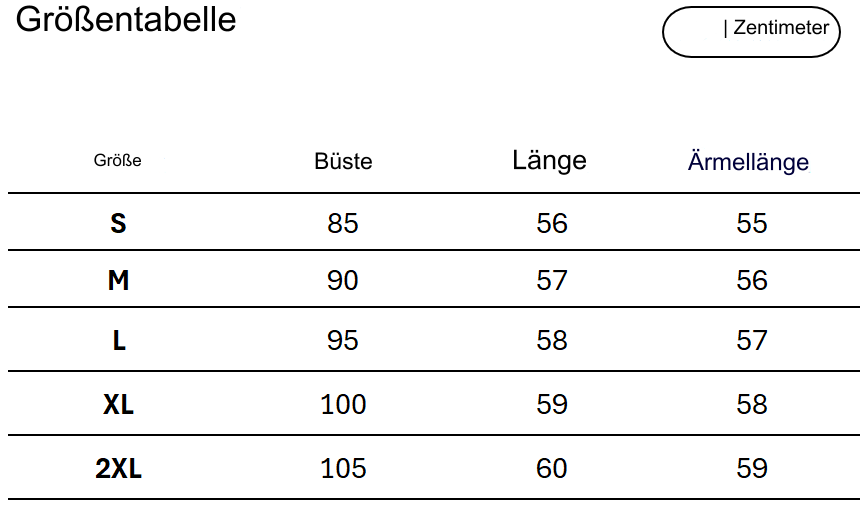The height and width of the screenshot is (505, 860).
Task: Click length value 60 for 2XL
Action: [552, 468]
